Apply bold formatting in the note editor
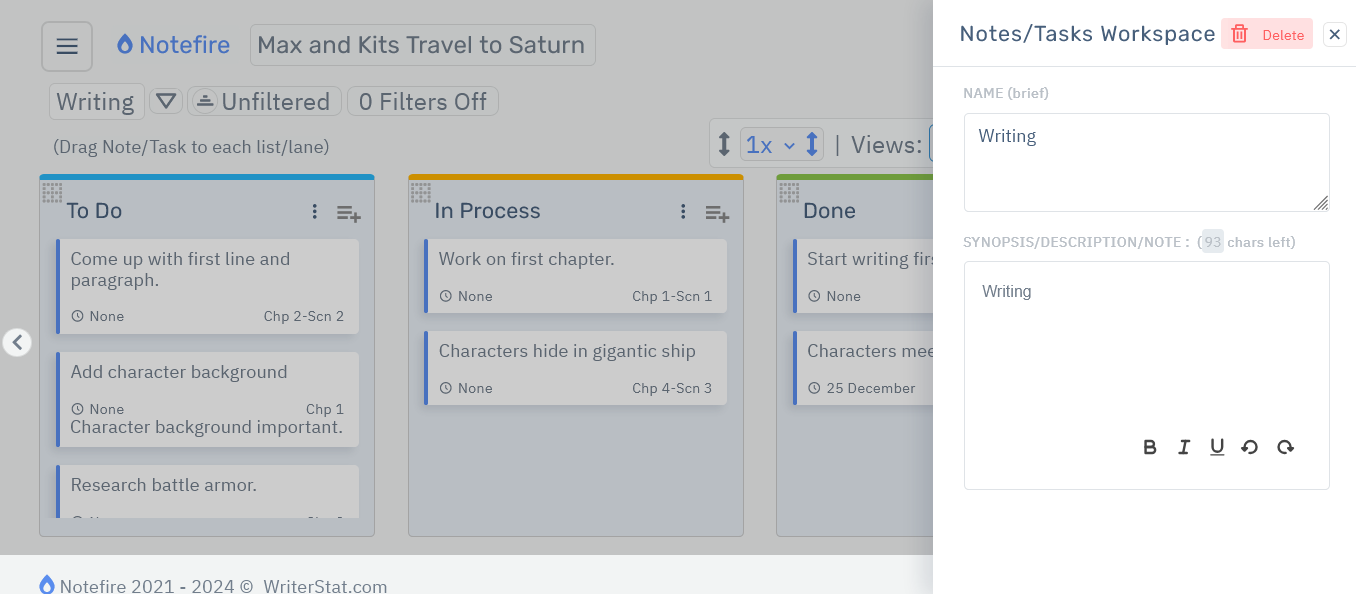This screenshot has width=1357, height=594. point(1150,447)
